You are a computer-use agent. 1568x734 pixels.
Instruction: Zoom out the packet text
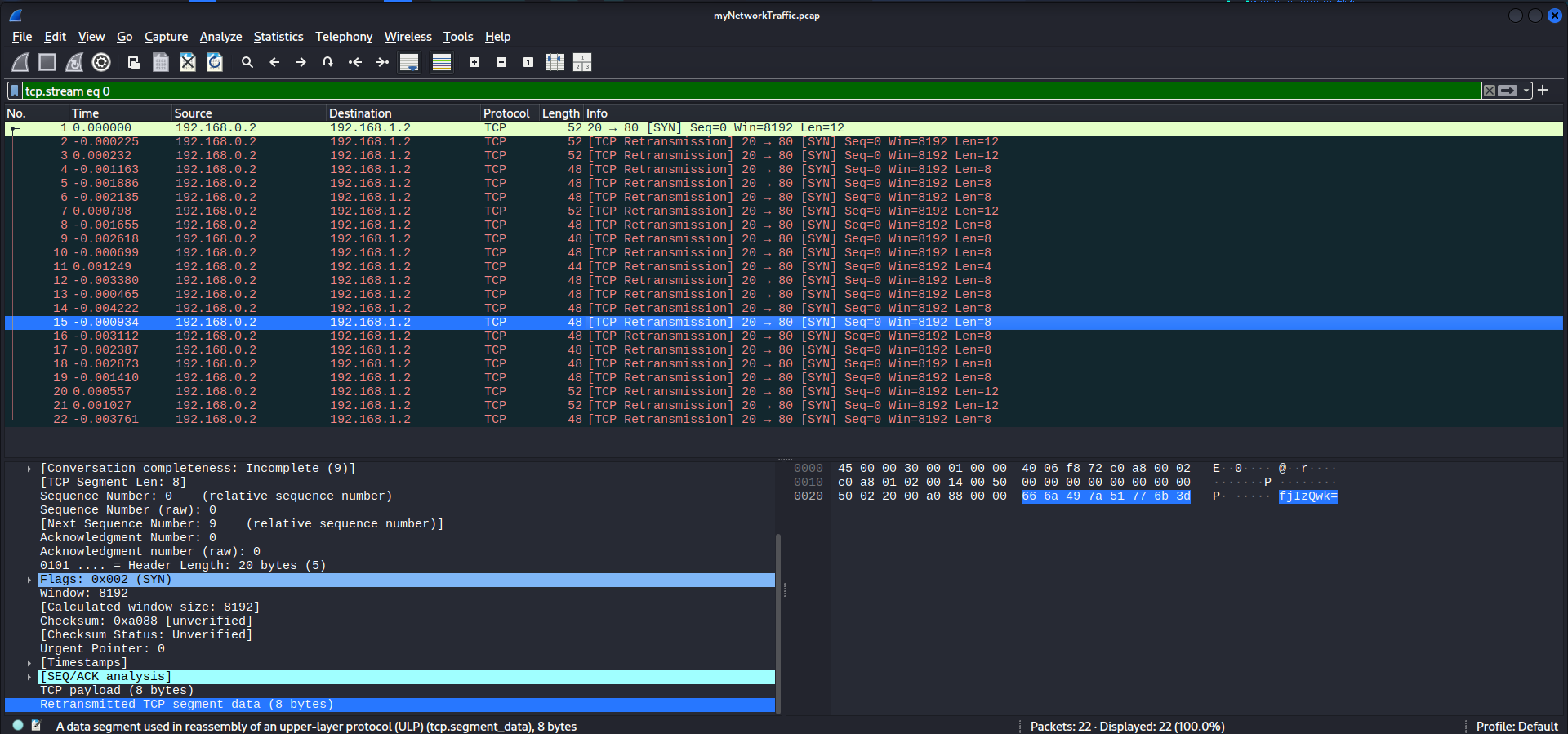tap(501, 62)
